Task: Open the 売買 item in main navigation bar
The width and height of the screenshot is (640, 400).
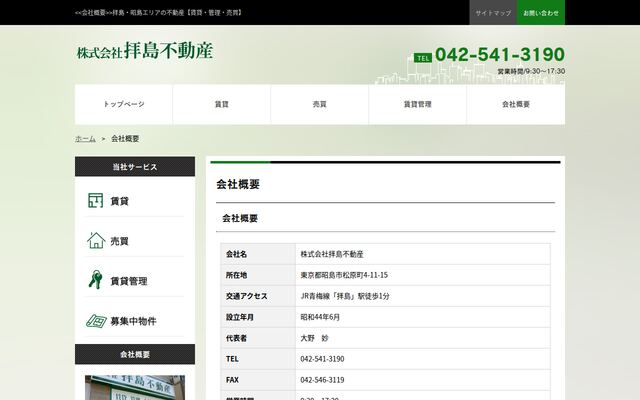Action: point(320,104)
